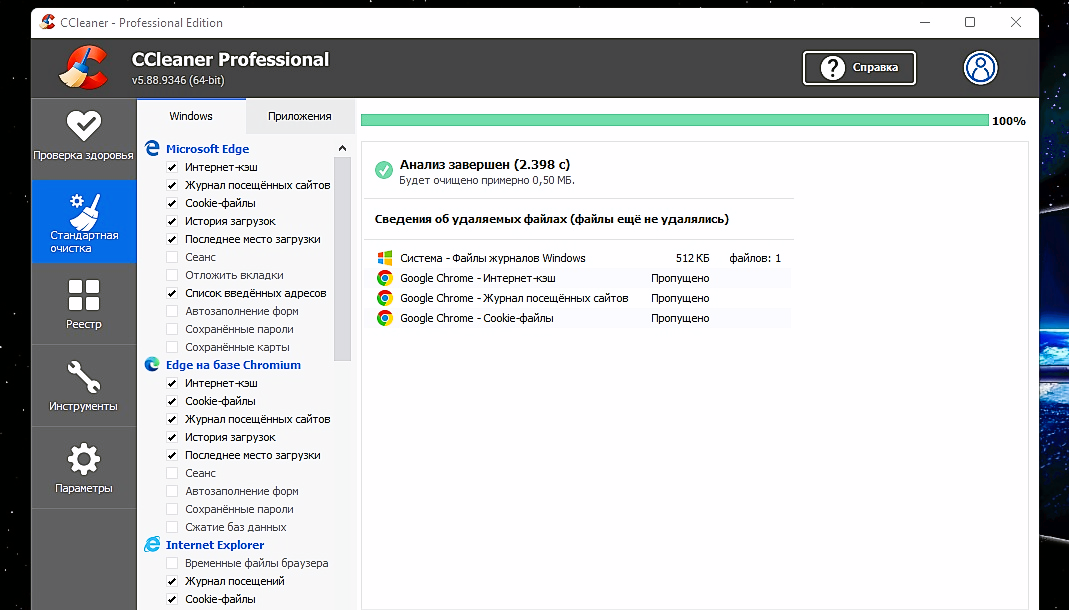Viewport: 1069px width, 610px height.
Task: Click the Справка help button
Action: [859, 68]
